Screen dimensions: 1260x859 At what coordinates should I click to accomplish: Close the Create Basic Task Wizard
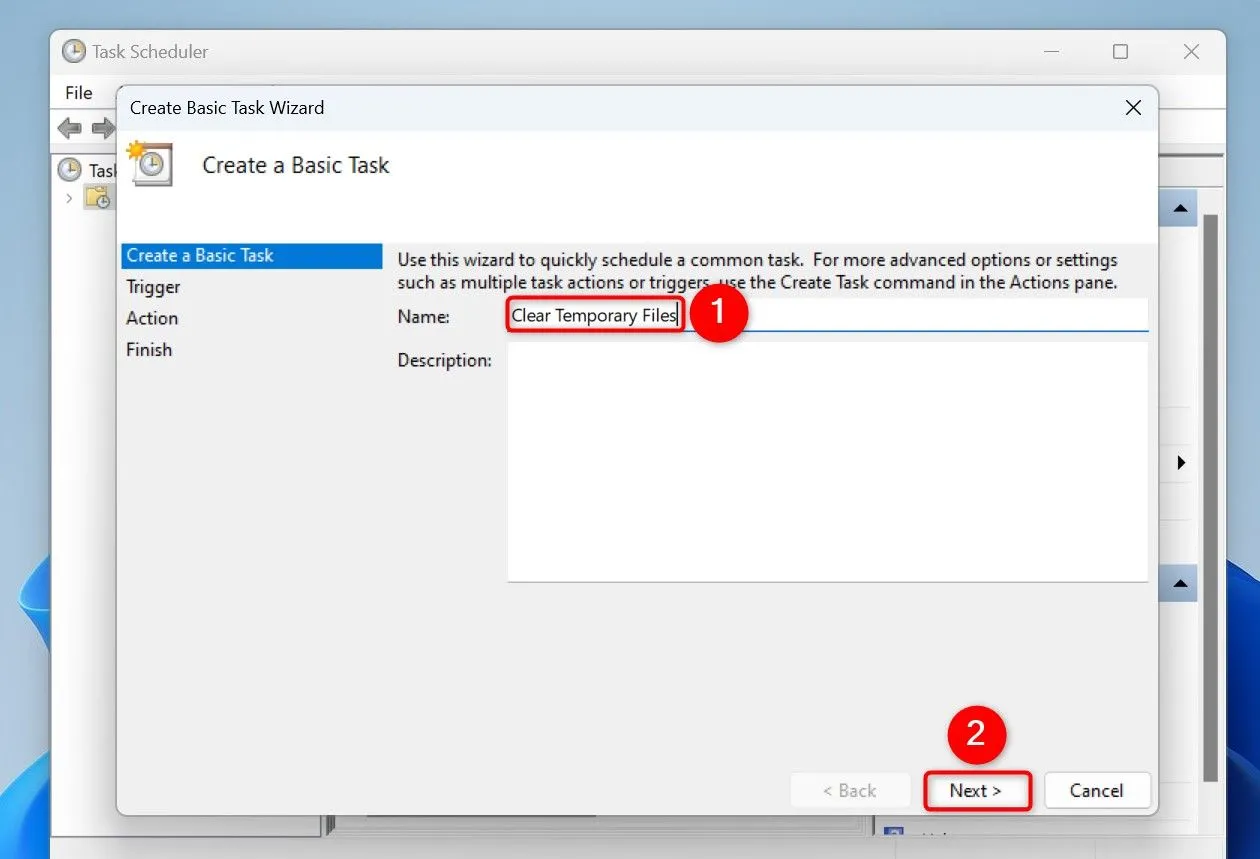coord(1133,107)
